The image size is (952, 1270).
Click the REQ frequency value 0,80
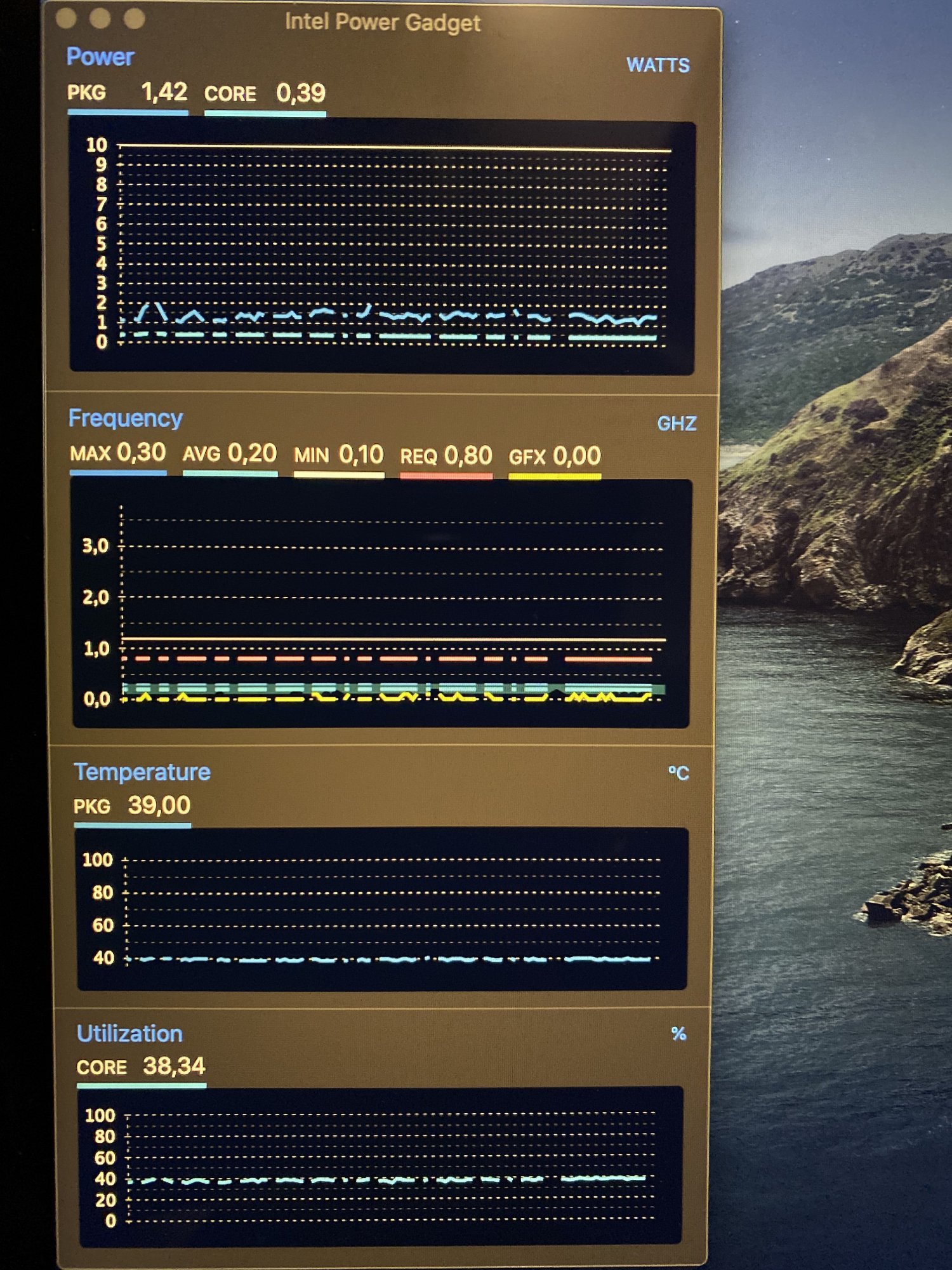pyautogui.click(x=468, y=456)
